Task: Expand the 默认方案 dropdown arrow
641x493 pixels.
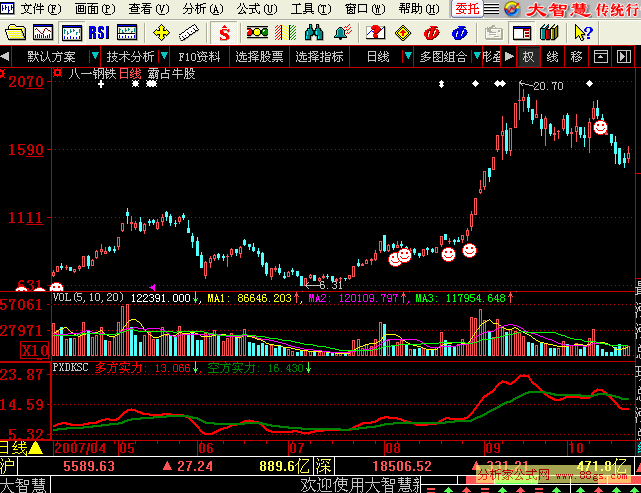Action: tap(95, 55)
